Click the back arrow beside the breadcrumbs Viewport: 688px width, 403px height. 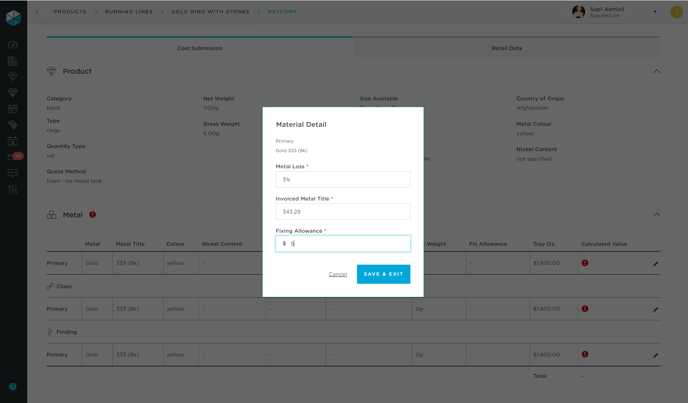click(x=37, y=12)
